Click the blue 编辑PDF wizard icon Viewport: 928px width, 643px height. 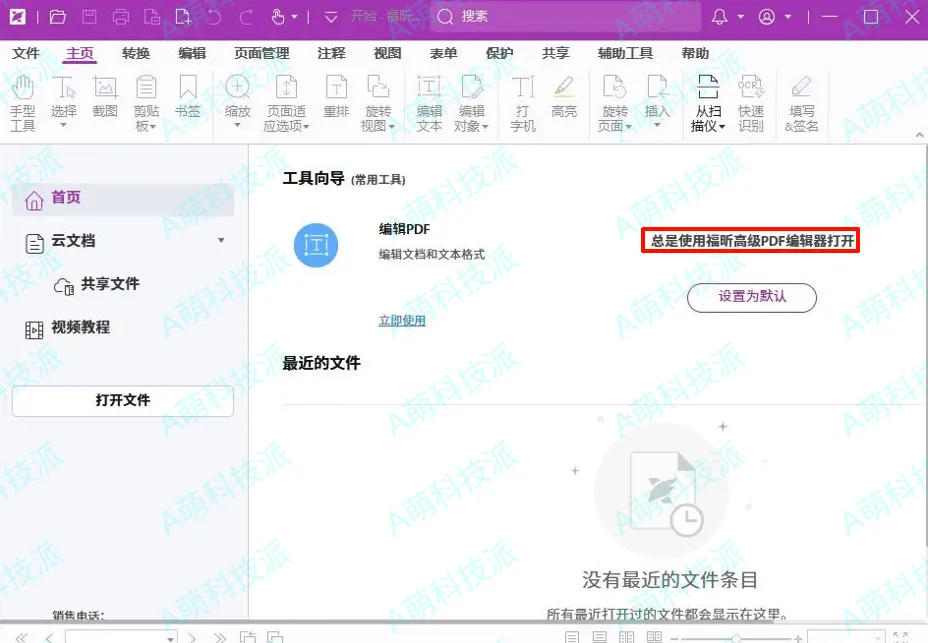[316, 245]
